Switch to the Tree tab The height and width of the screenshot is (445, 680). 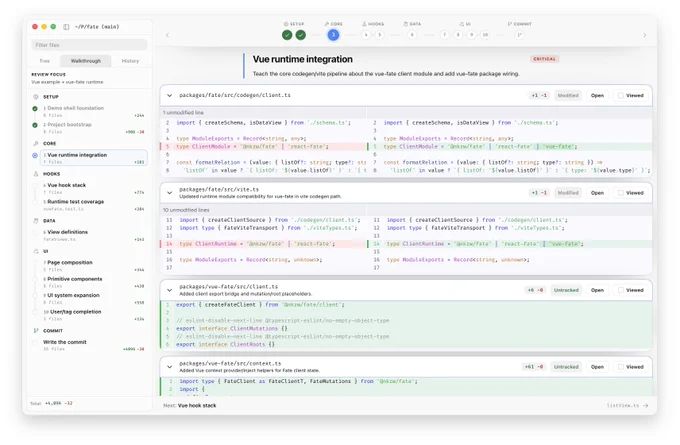pyautogui.click(x=45, y=61)
